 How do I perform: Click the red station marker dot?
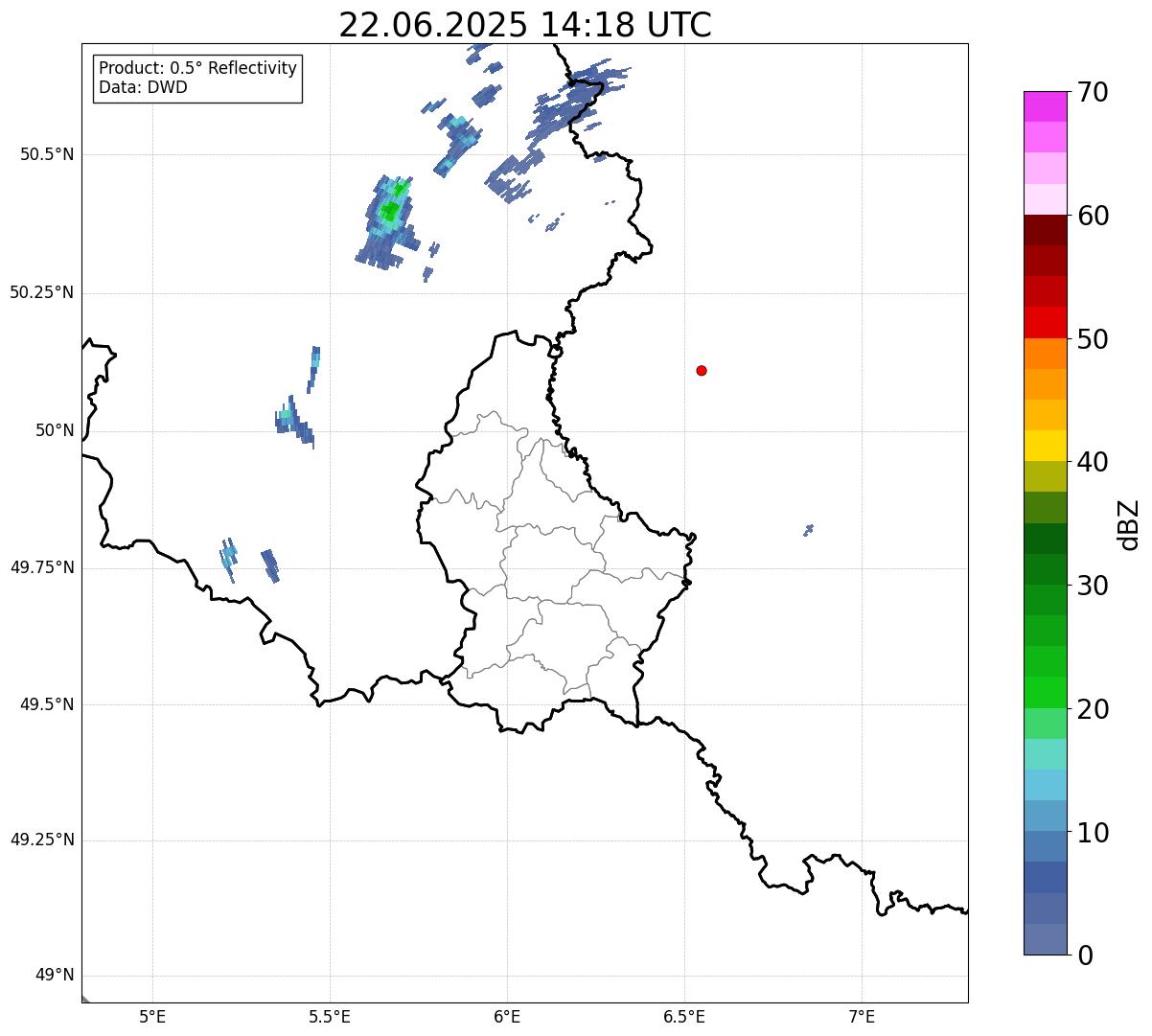pyautogui.click(x=702, y=371)
